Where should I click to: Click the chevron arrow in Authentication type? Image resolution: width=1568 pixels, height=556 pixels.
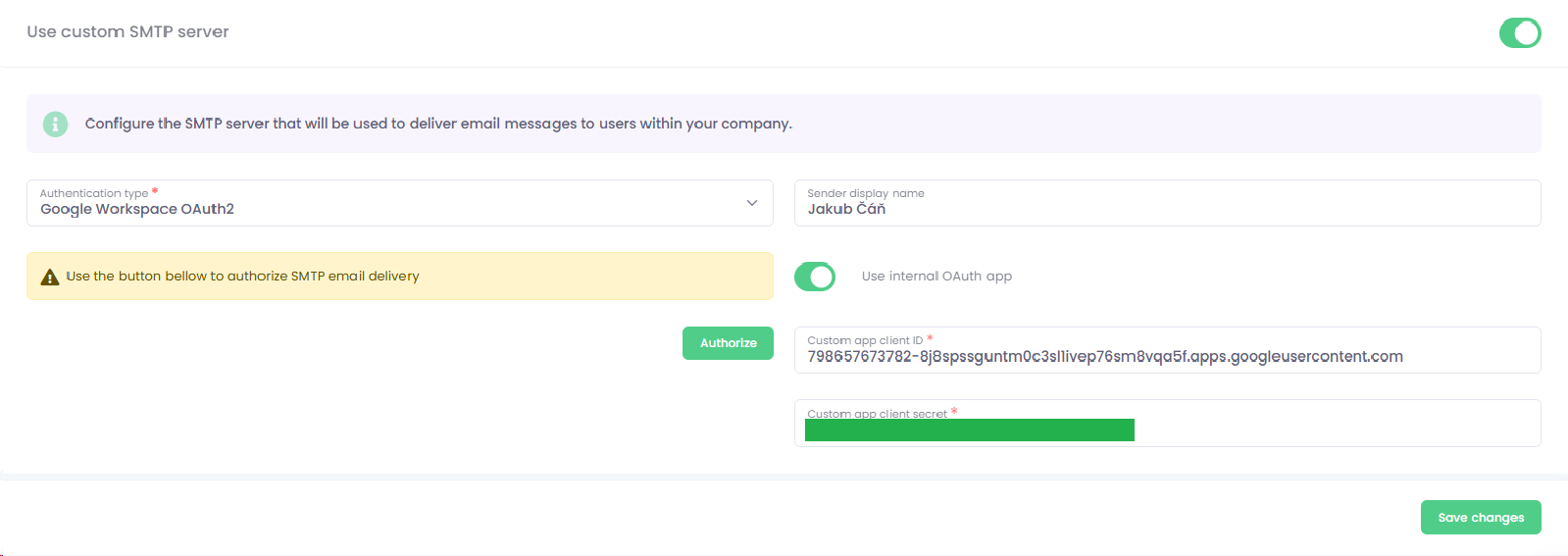(752, 203)
